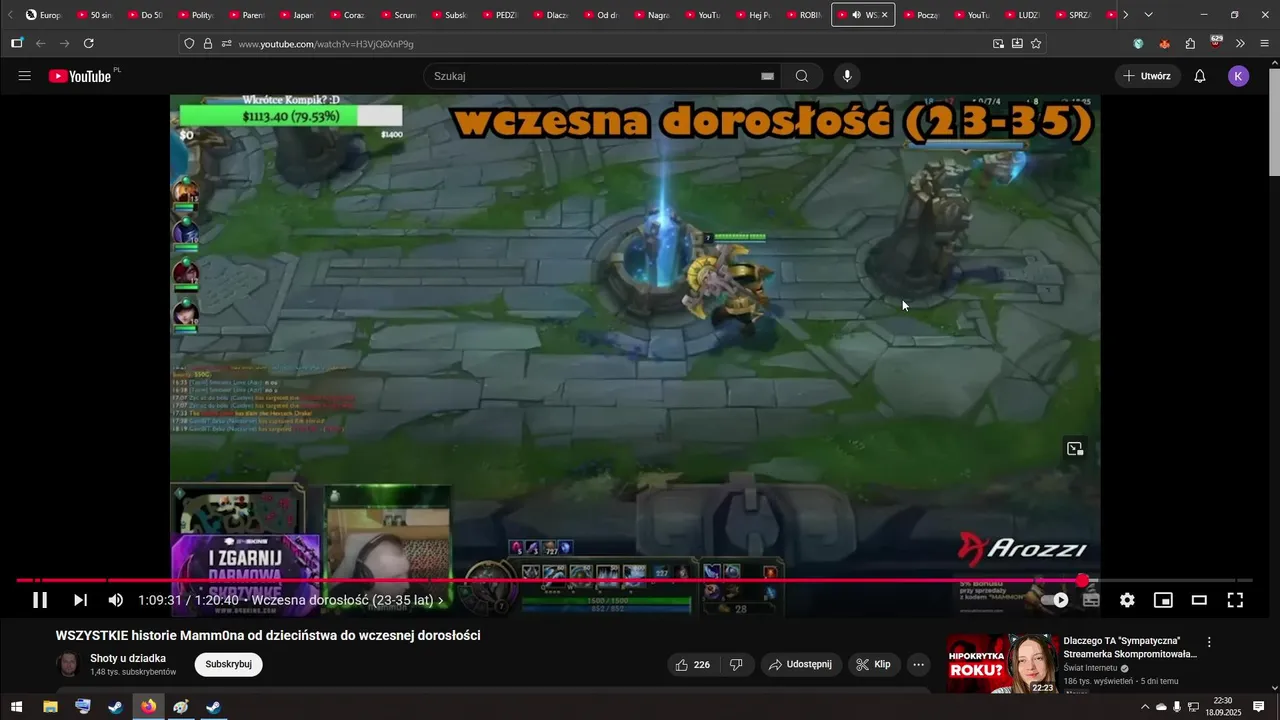Open more actions three-dot menu below video
The height and width of the screenshot is (720, 1280).
pyautogui.click(x=918, y=664)
